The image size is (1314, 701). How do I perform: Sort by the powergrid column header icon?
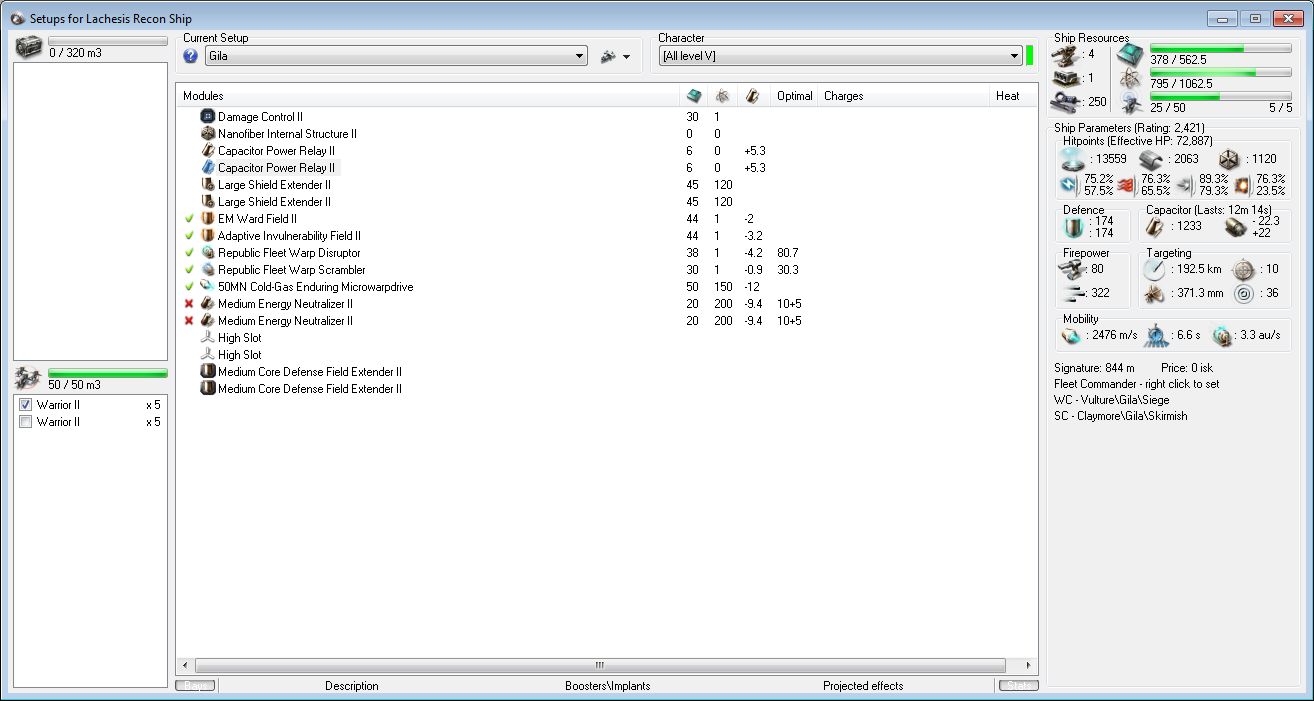[x=722, y=96]
